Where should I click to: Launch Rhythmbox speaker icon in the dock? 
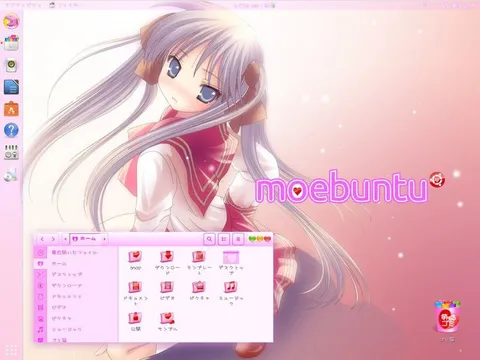click(11, 65)
